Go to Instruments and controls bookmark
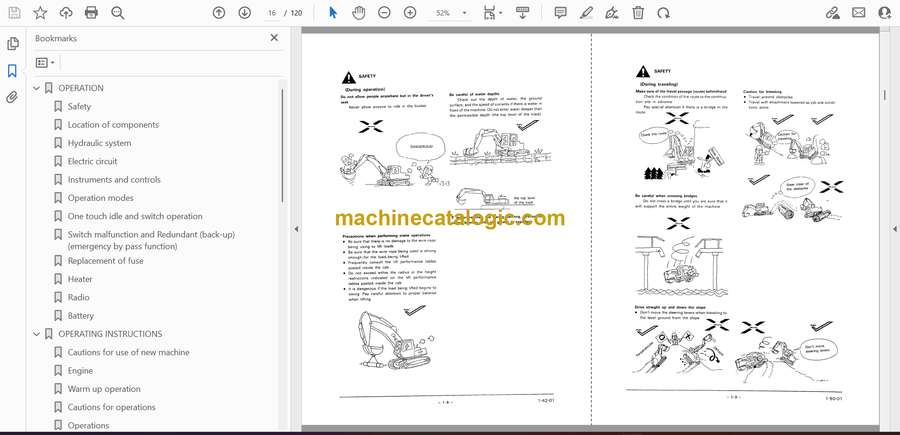The image size is (900, 435). 114,180
